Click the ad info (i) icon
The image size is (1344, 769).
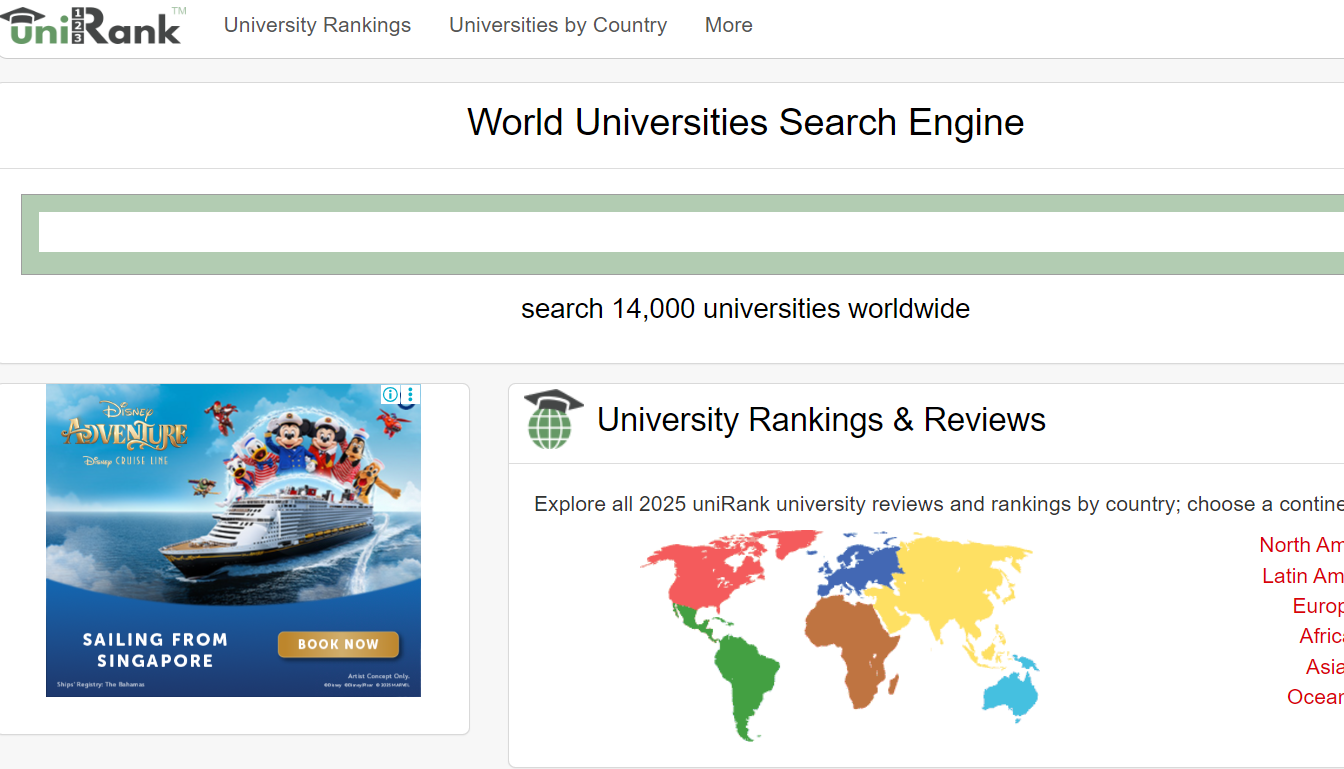pos(390,395)
